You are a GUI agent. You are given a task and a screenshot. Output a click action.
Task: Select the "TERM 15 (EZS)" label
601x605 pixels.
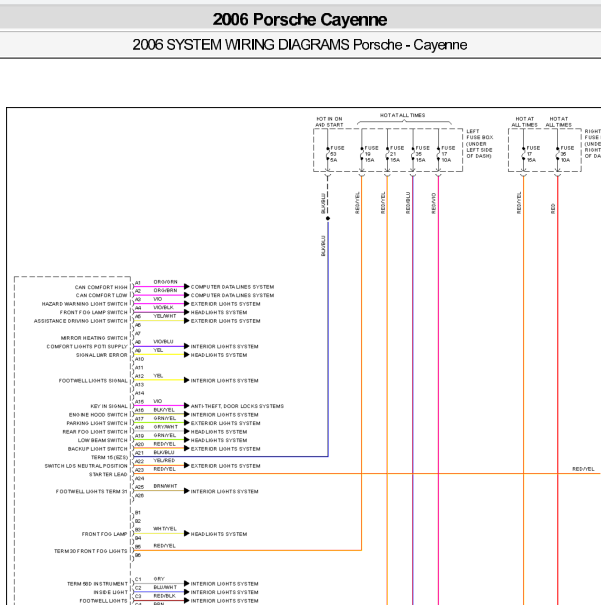click(110, 458)
